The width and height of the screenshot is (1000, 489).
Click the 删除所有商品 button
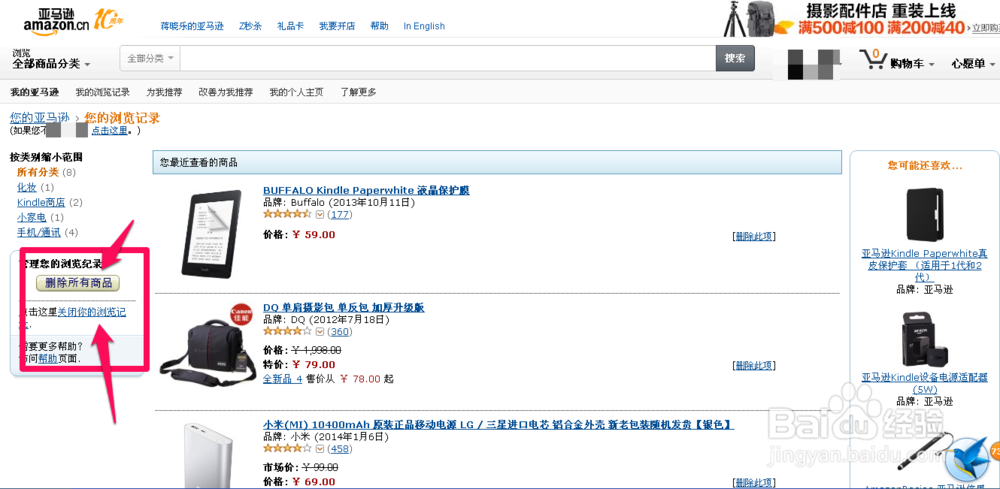point(78,283)
